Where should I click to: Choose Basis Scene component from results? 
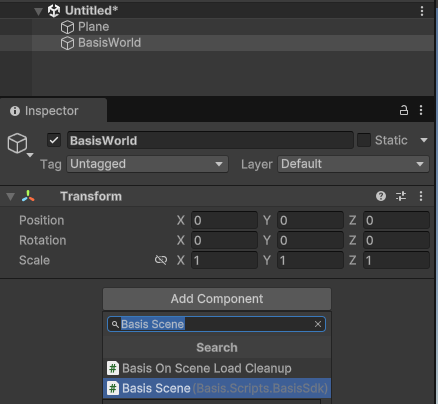(x=217, y=388)
